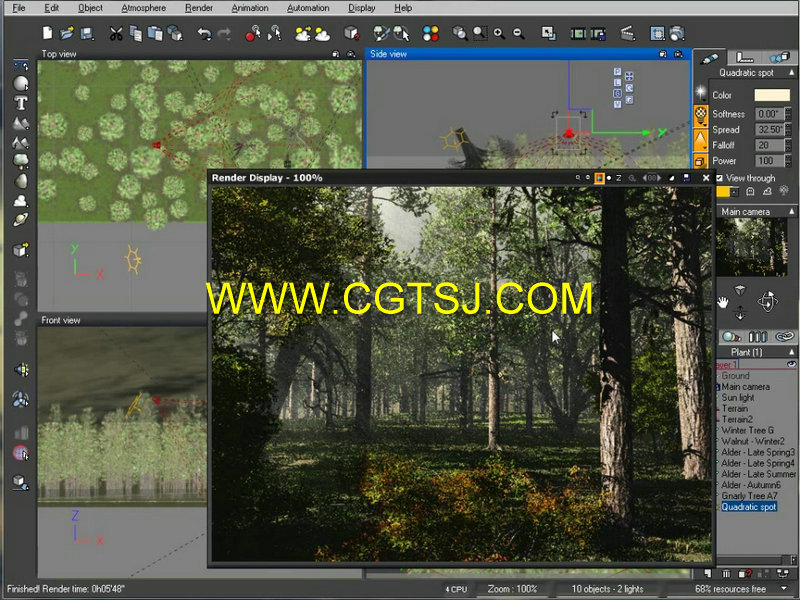Open the File menu
Screen dimensions: 800x600
click(19, 8)
